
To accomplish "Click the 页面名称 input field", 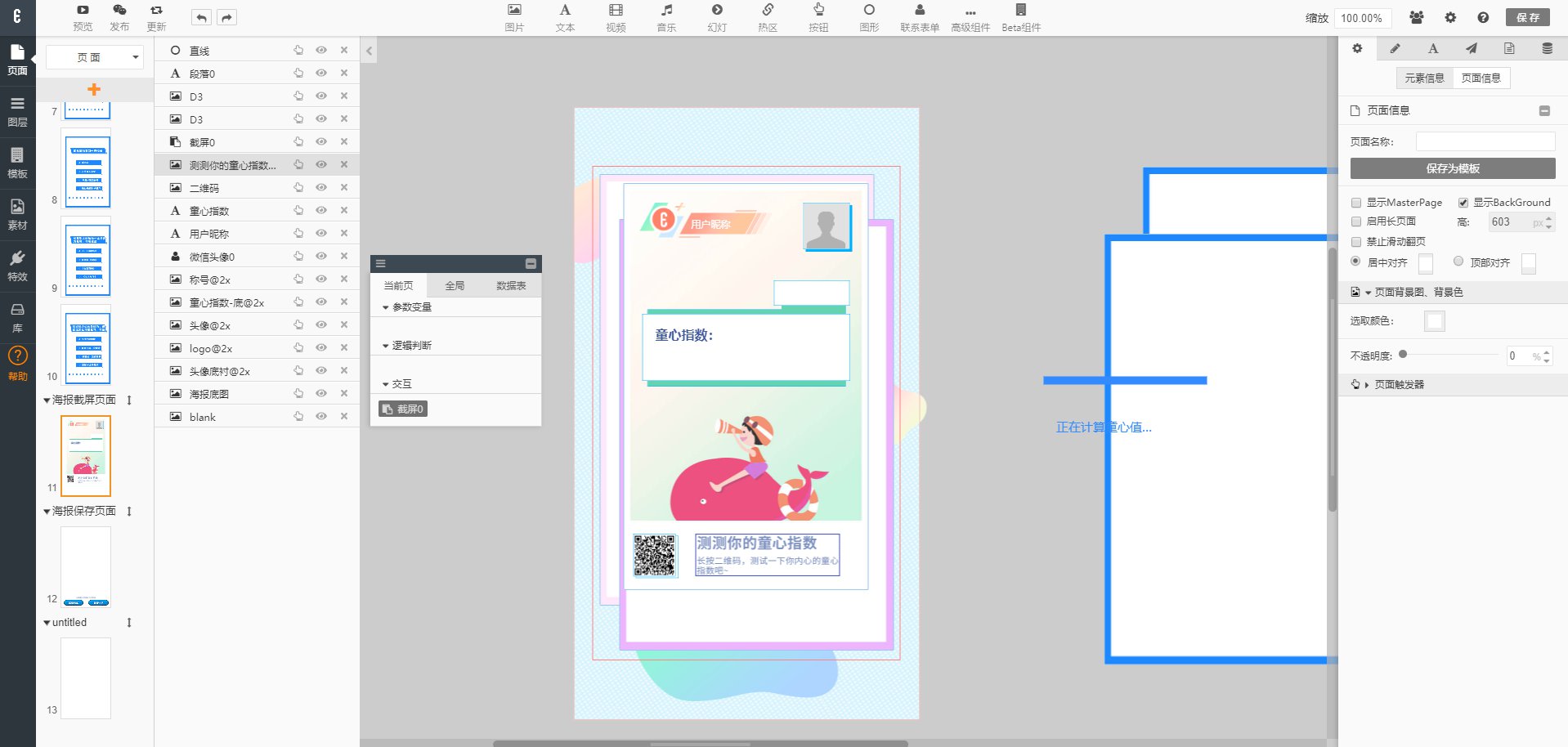I will [1485, 141].
